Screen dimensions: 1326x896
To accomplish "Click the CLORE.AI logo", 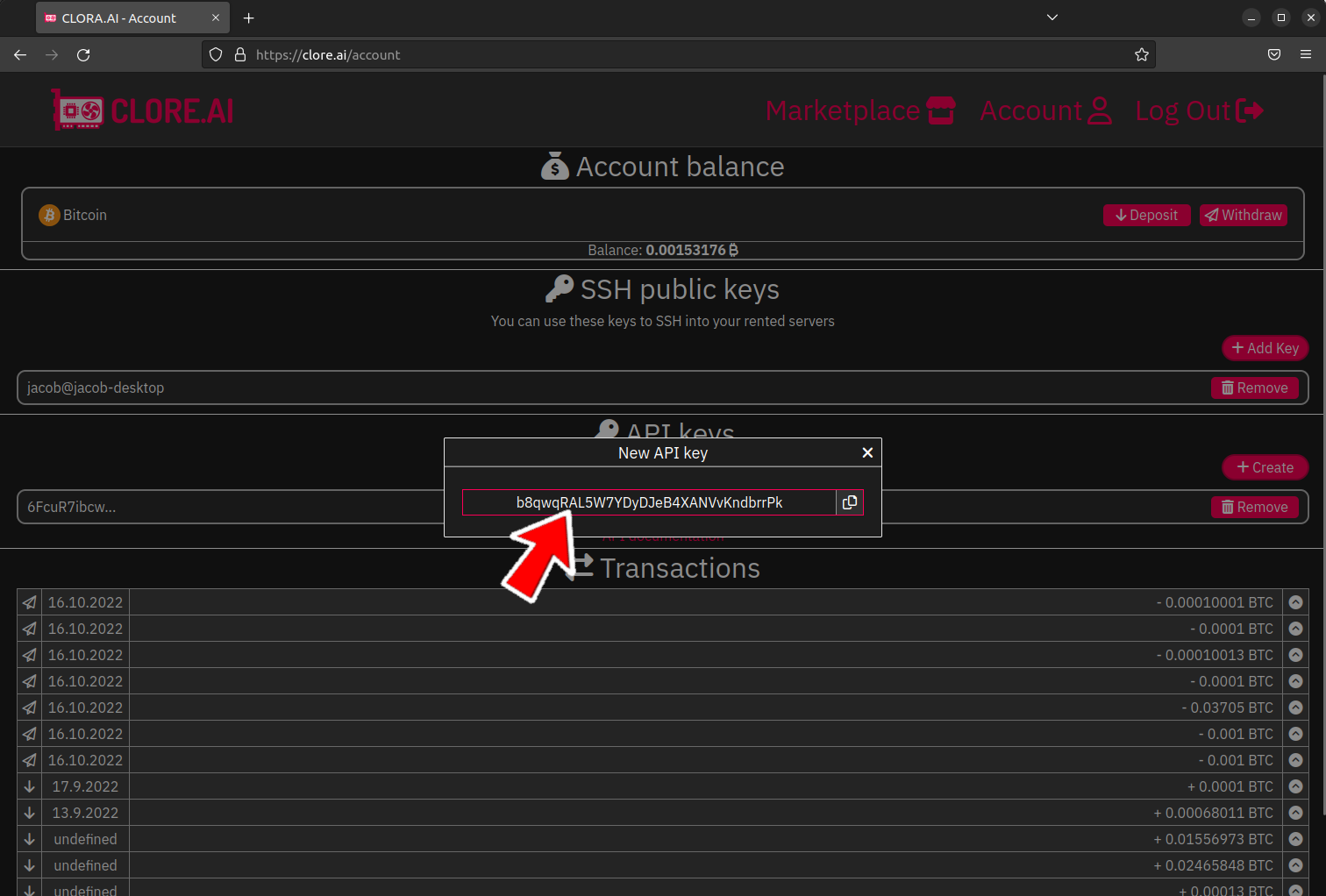I will coord(142,109).
